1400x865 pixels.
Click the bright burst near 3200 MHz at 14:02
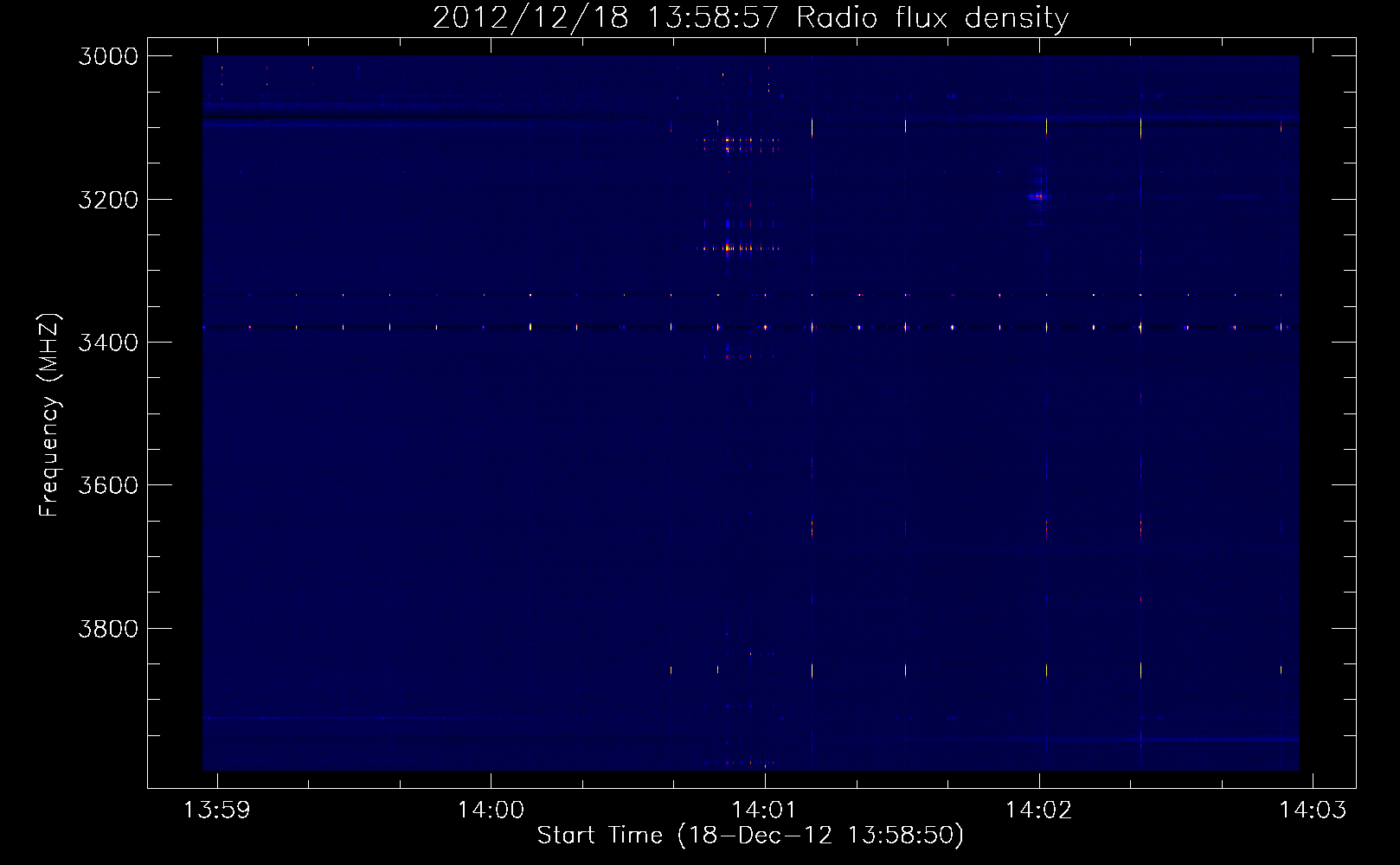[x=1037, y=197]
